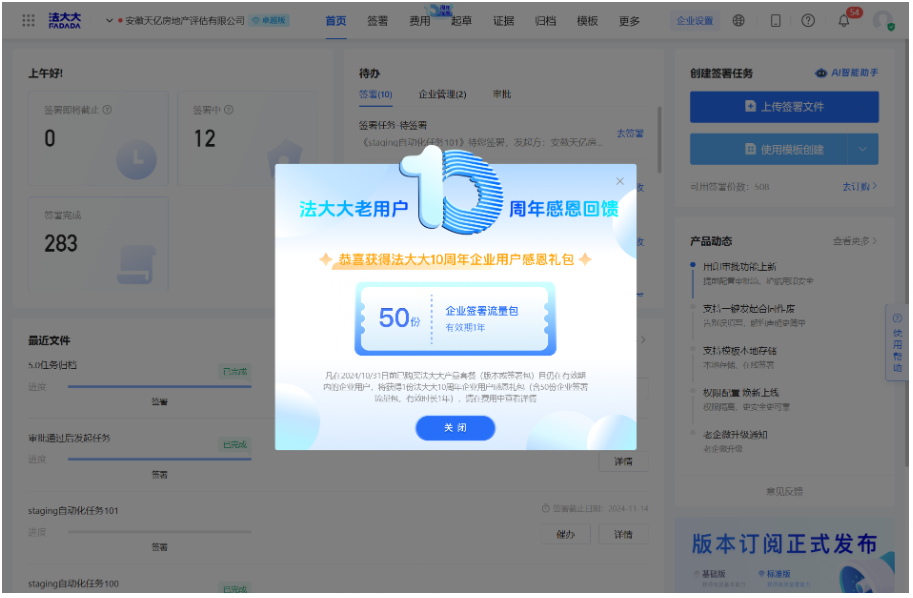
Task: Open the staging自动化任务101 recent file
Action: [73, 512]
